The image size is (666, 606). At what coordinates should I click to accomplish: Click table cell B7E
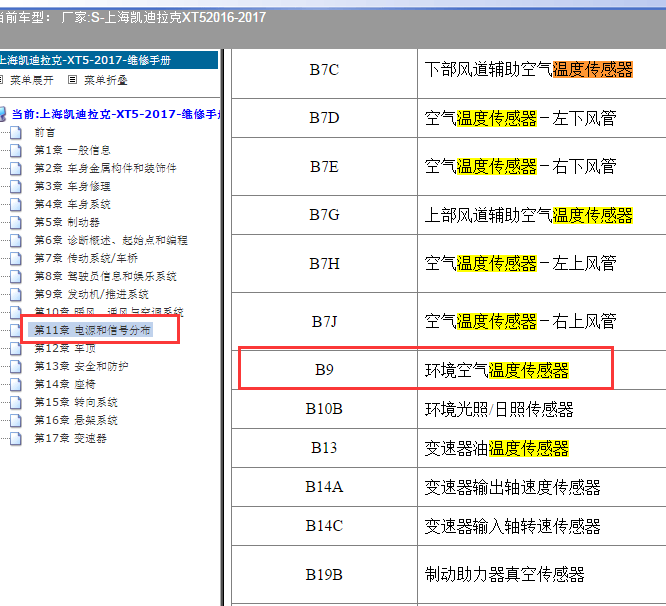pos(325,166)
